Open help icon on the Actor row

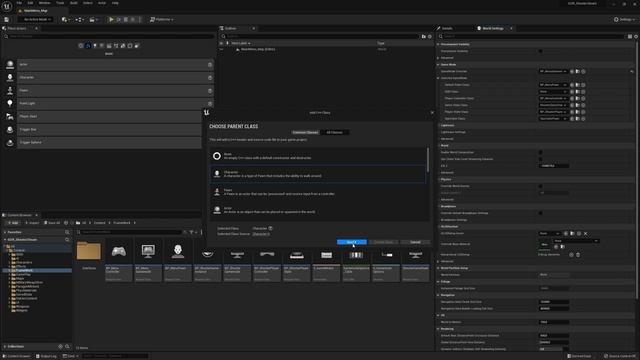(210, 64)
